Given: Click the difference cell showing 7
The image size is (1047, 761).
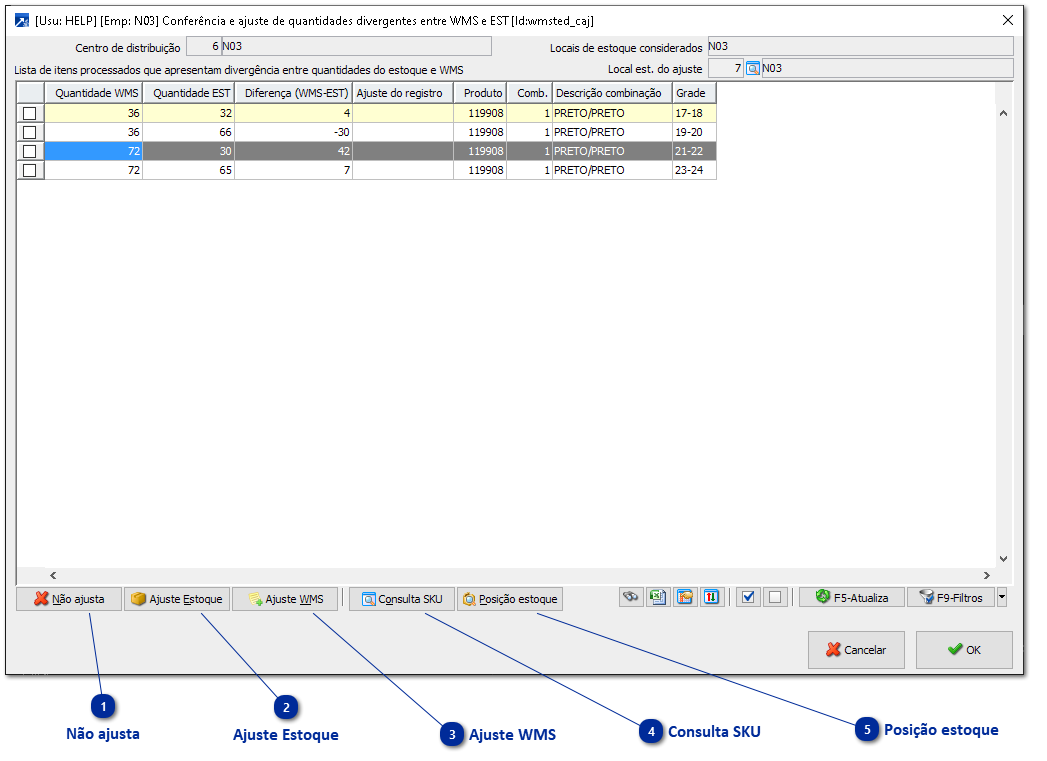Looking at the screenshot, I should (x=294, y=170).
